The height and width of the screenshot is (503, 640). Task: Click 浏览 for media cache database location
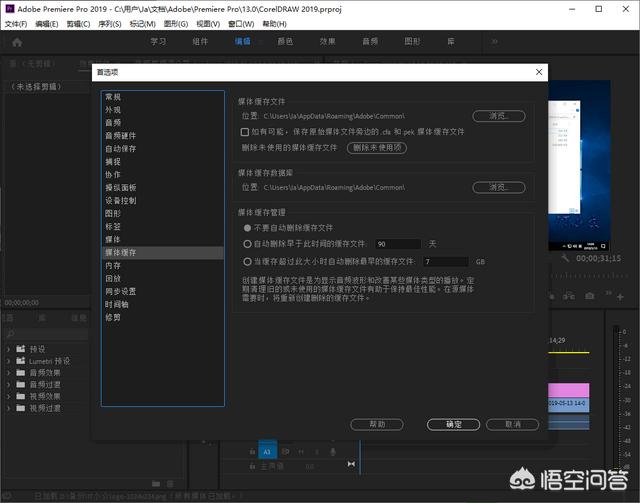tap(499, 187)
